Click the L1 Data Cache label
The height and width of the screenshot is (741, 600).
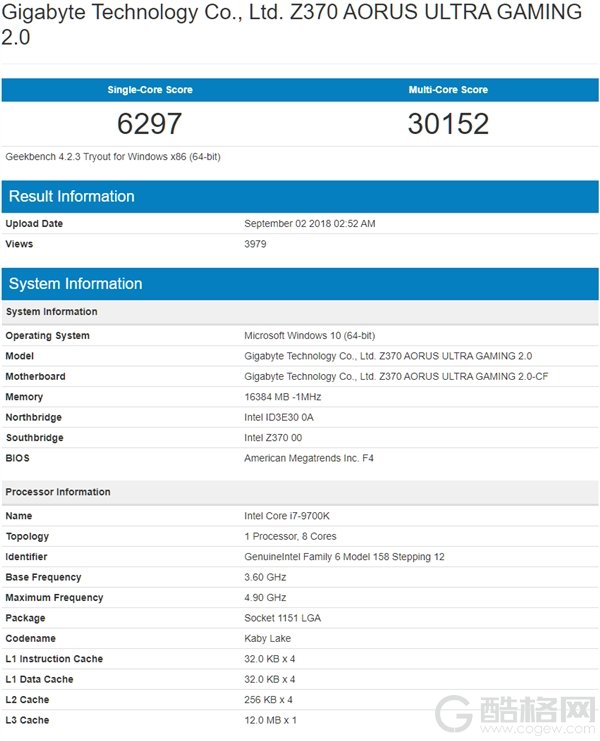coord(39,679)
